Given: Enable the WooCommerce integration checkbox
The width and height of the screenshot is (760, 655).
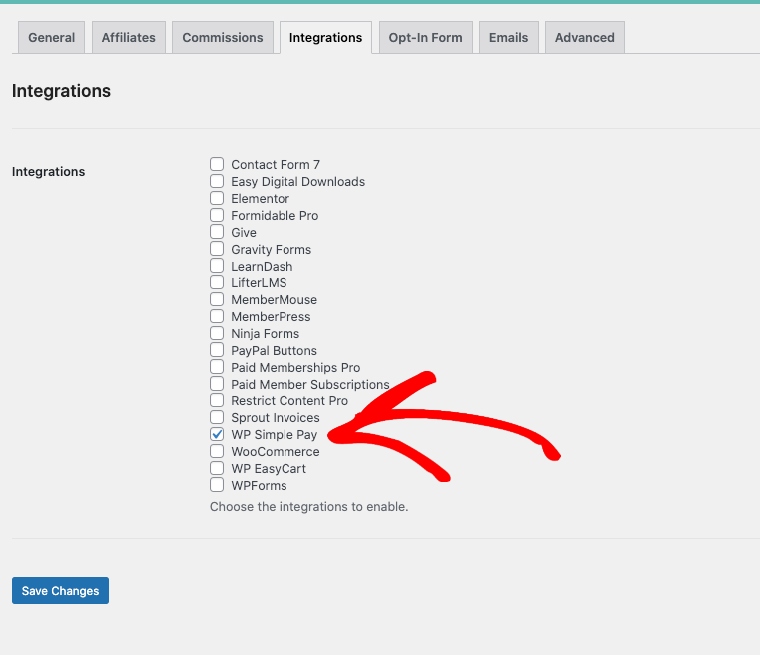Looking at the screenshot, I should [217, 452].
